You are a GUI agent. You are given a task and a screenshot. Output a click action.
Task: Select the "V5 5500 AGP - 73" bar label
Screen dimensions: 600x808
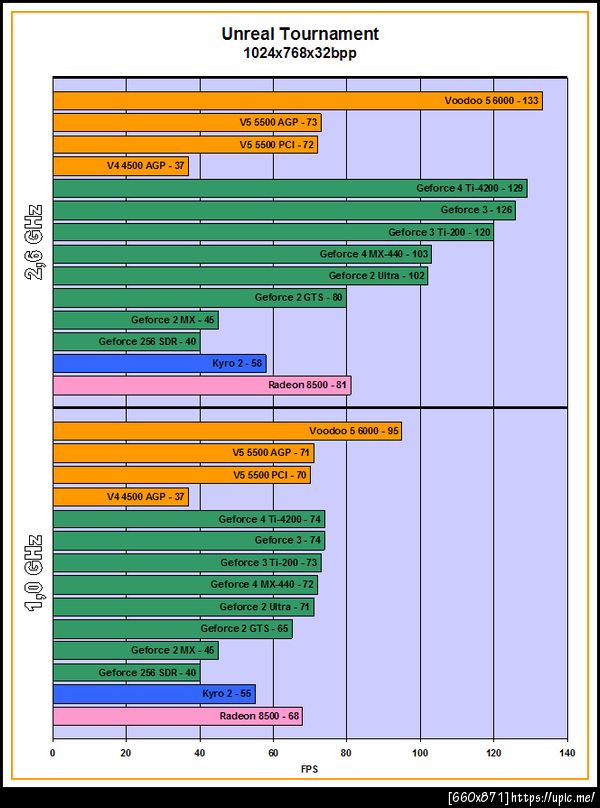pyautogui.click(x=278, y=123)
